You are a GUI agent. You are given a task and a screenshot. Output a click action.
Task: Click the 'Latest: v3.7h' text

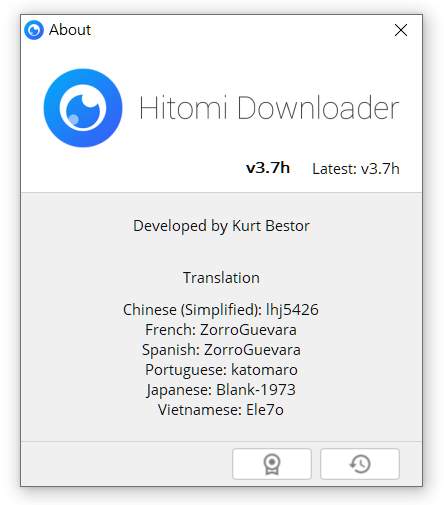point(356,169)
